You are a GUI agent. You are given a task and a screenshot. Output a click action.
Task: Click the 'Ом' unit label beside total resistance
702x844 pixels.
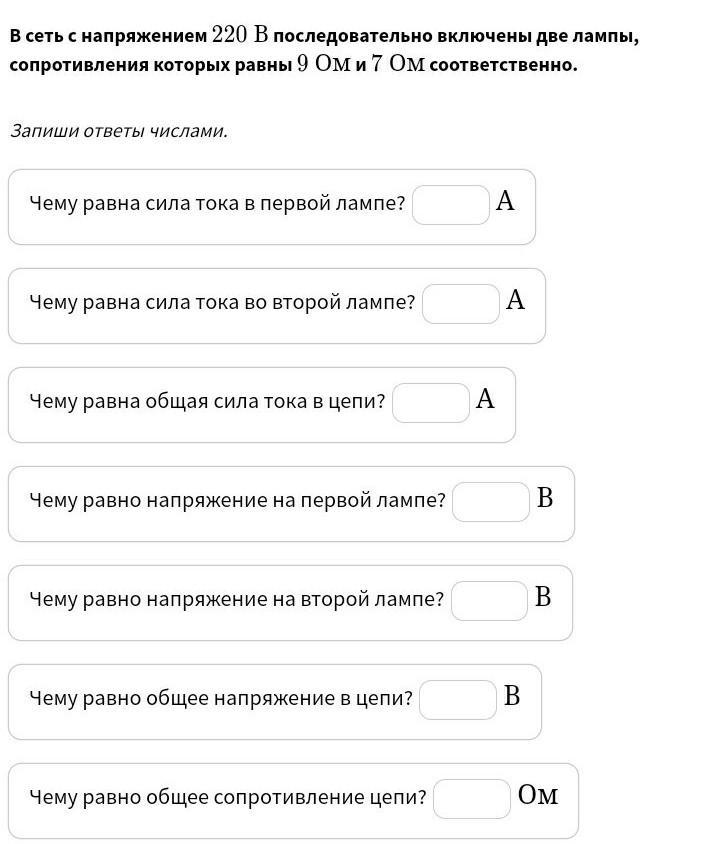click(538, 796)
